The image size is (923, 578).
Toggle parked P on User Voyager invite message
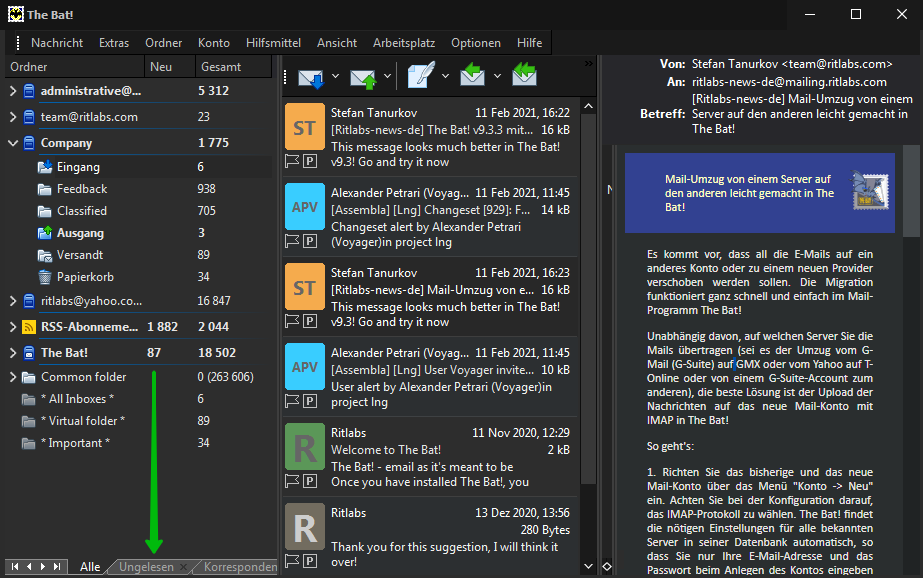click(310, 401)
